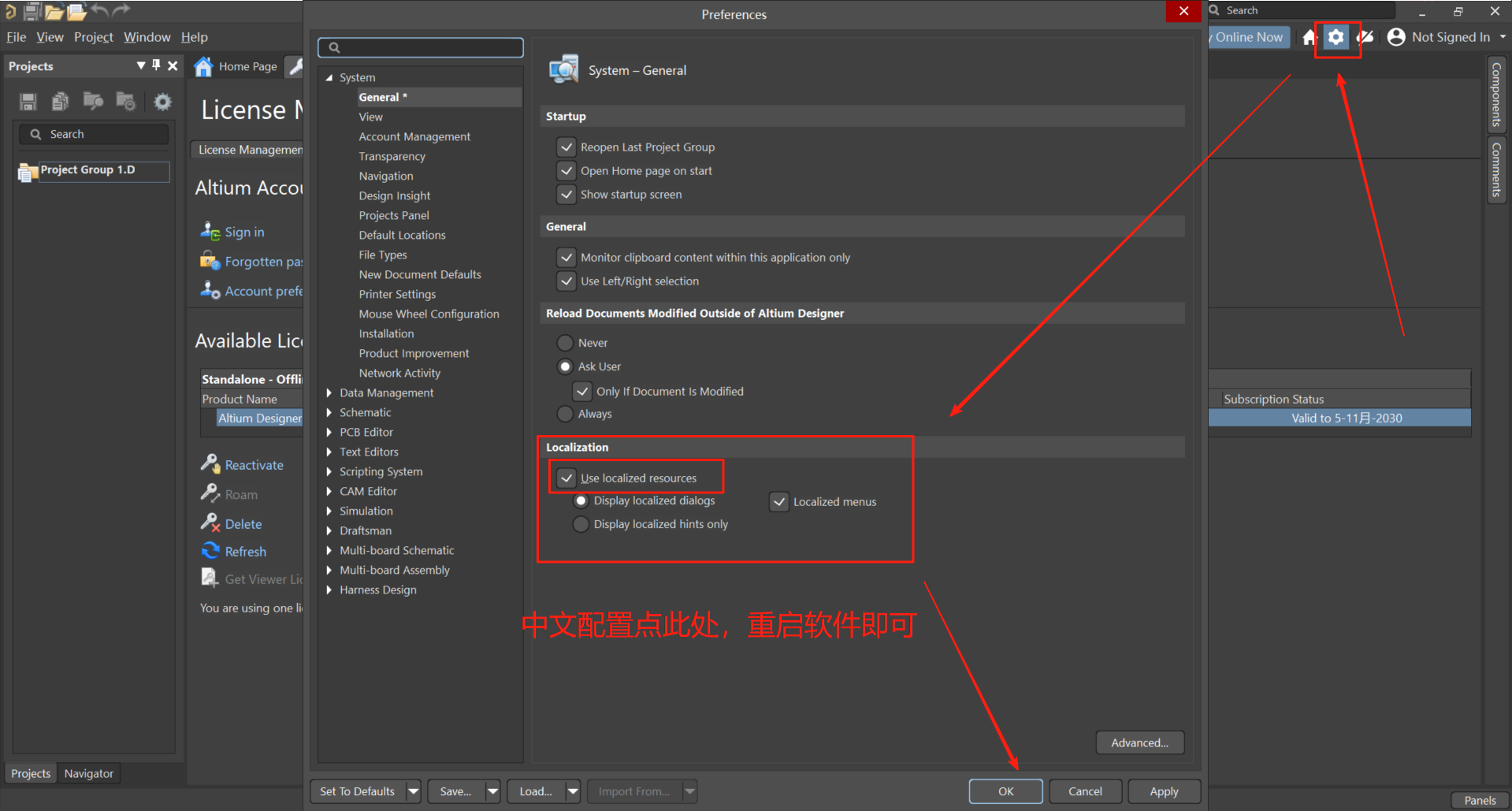Viewport: 1512px width, 811px height.
Task: Open the Window menu
Action: (147, 37)
